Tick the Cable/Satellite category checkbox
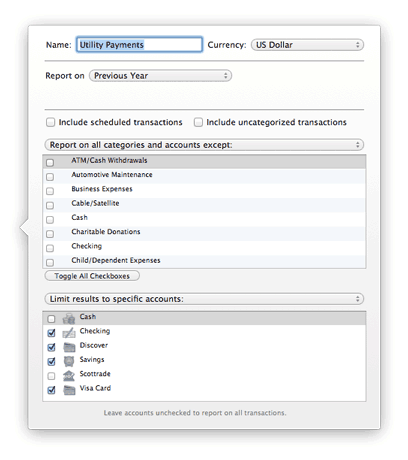This screenshot has height=460, width=408. (50, 205)
